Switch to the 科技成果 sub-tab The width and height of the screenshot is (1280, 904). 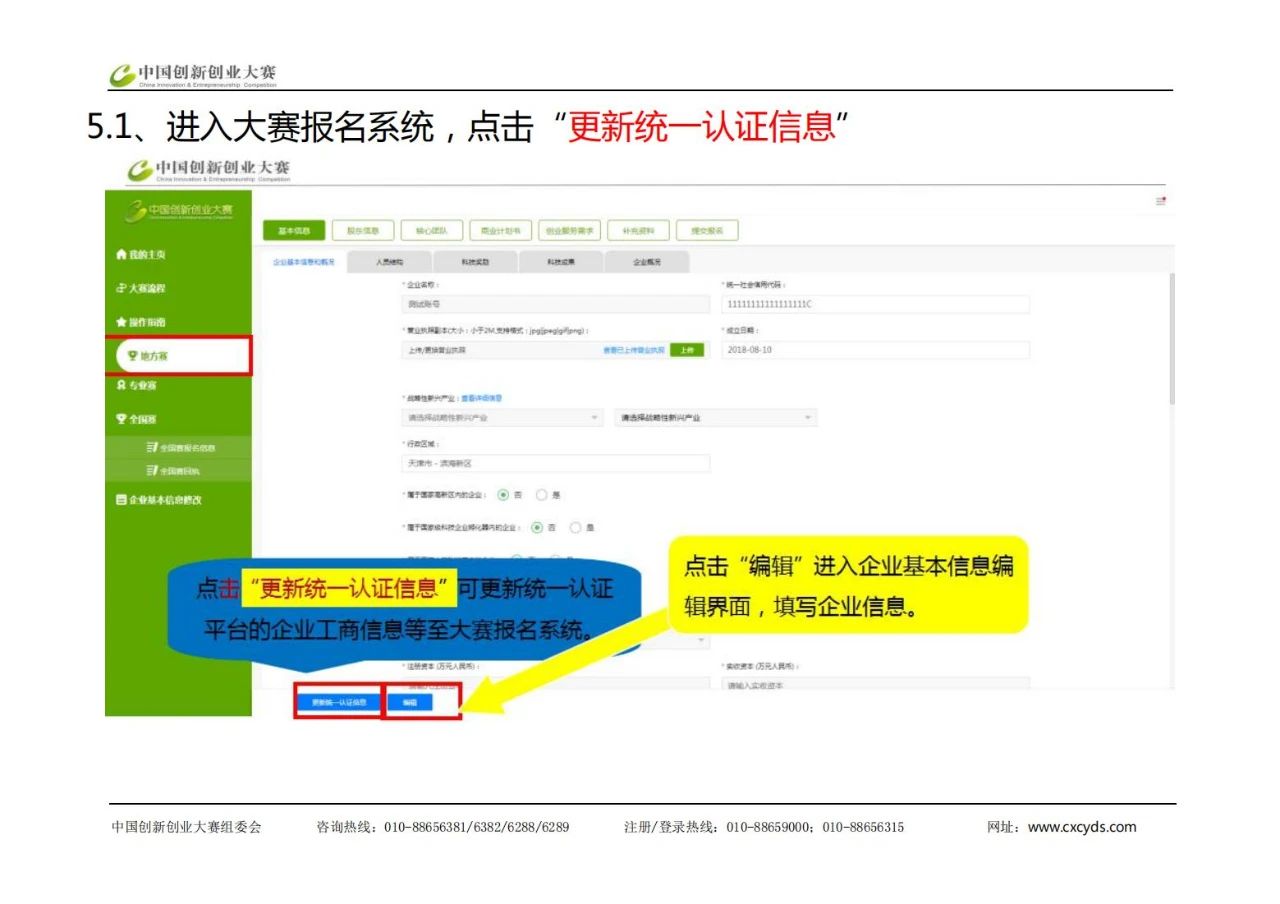coord(560,262)
